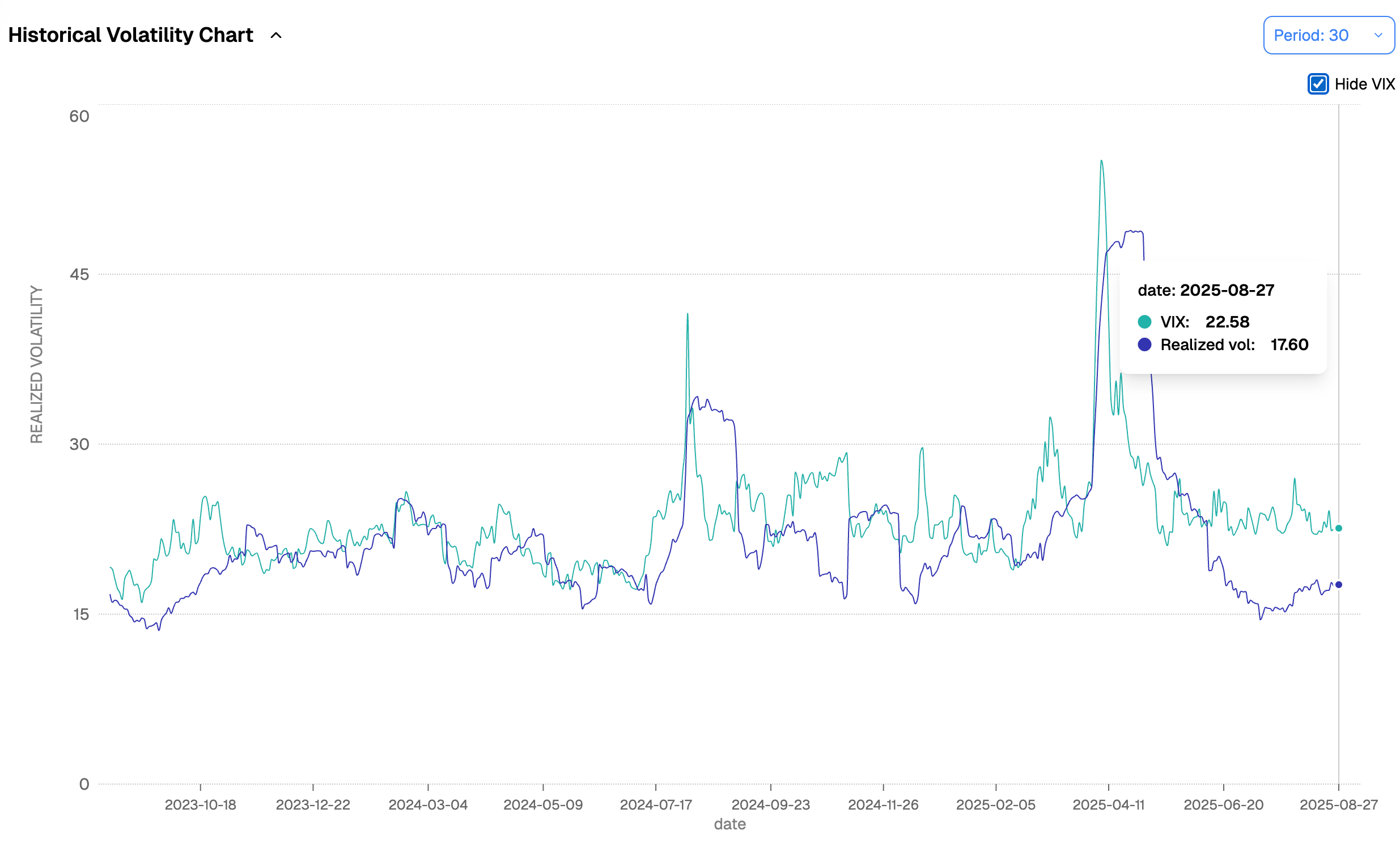Click the 2024-07-17 x-axis tick label
Screen dimensions: 1400x843
coord(656,805)
